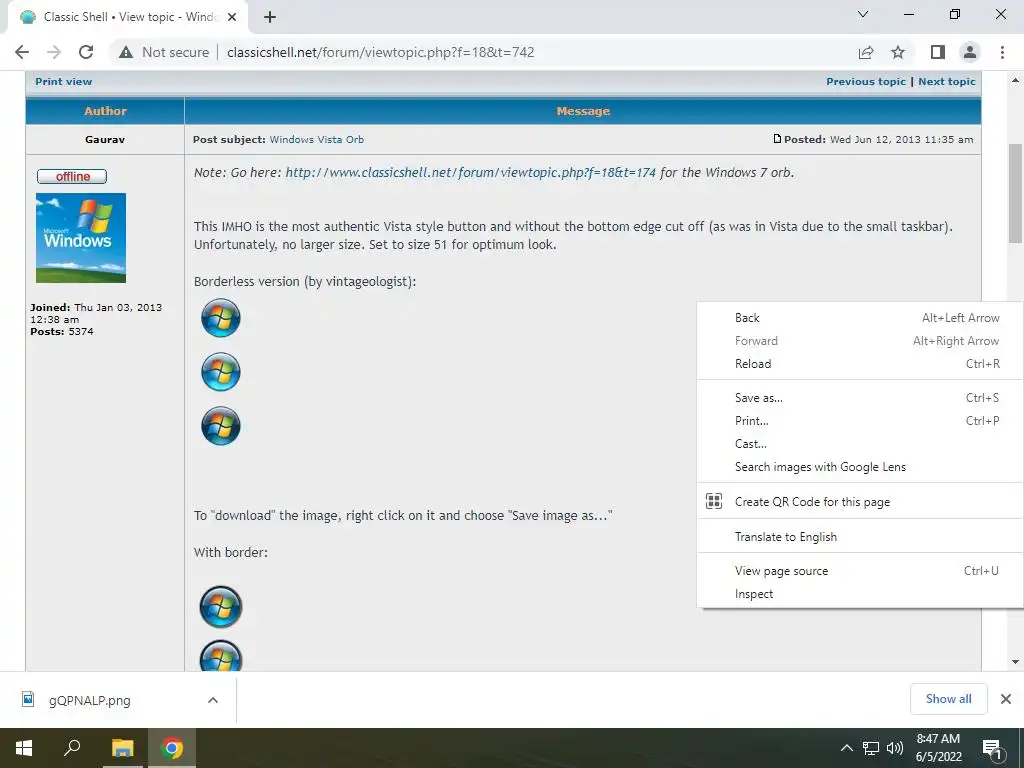The width and height of the screenshot is (1024, 768).
Task: Go back using the browser back arrow
Action: pos(22,52)
